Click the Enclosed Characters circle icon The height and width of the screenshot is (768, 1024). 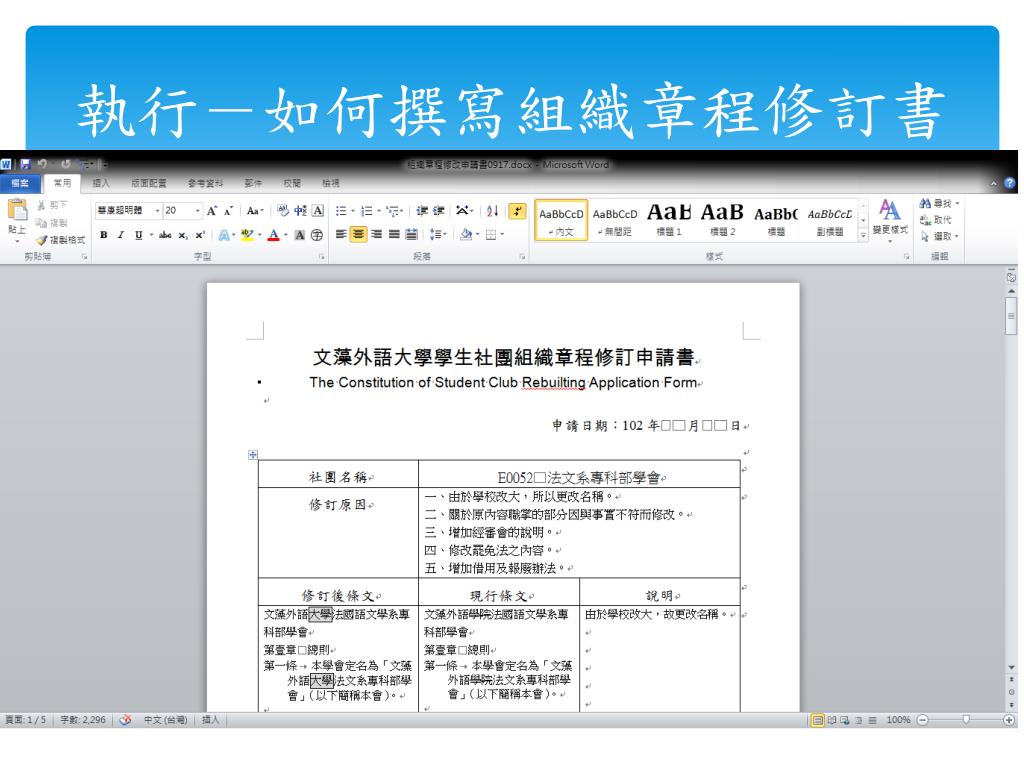click(317, 234)
